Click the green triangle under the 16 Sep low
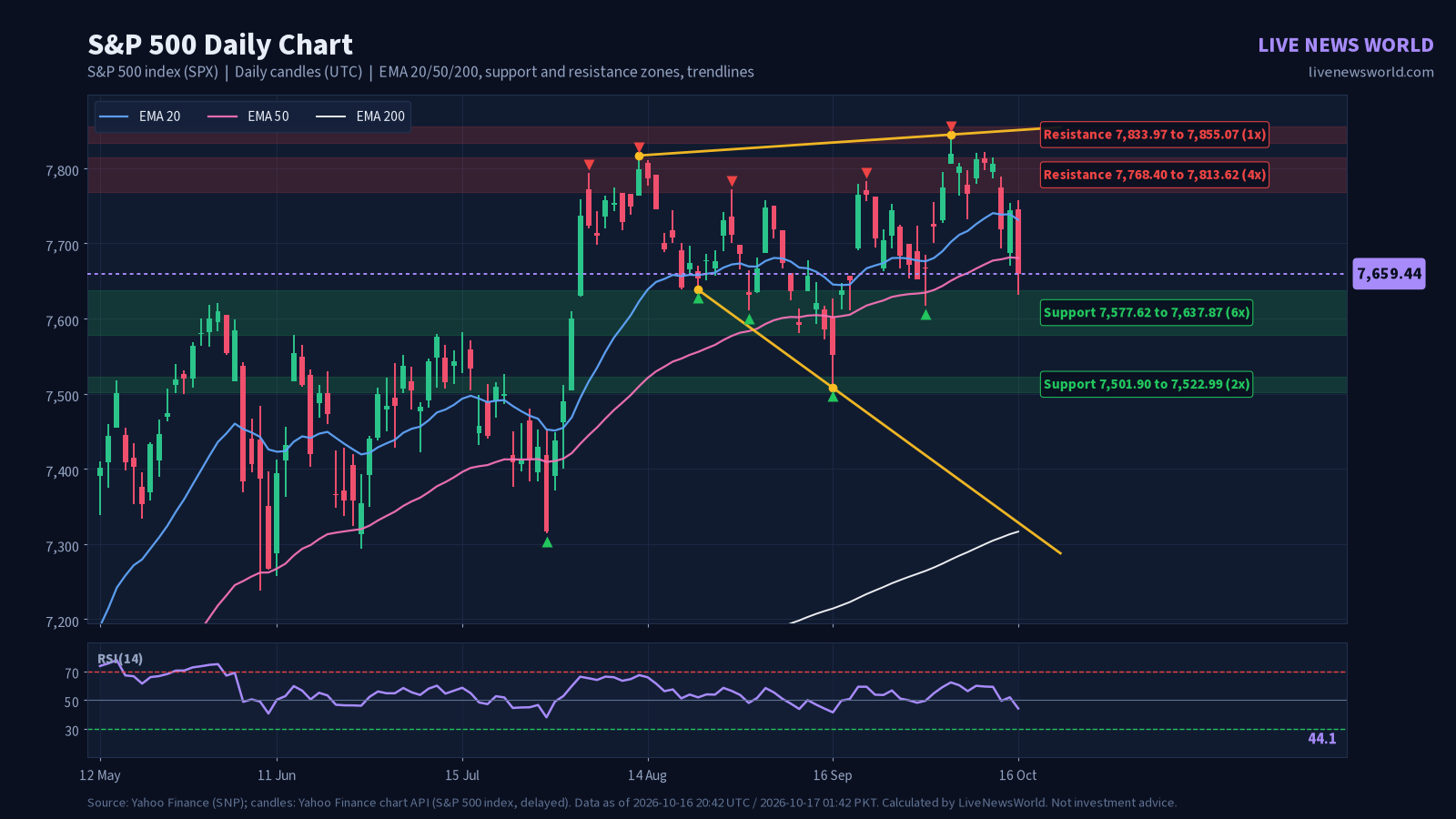 point(833,397)
